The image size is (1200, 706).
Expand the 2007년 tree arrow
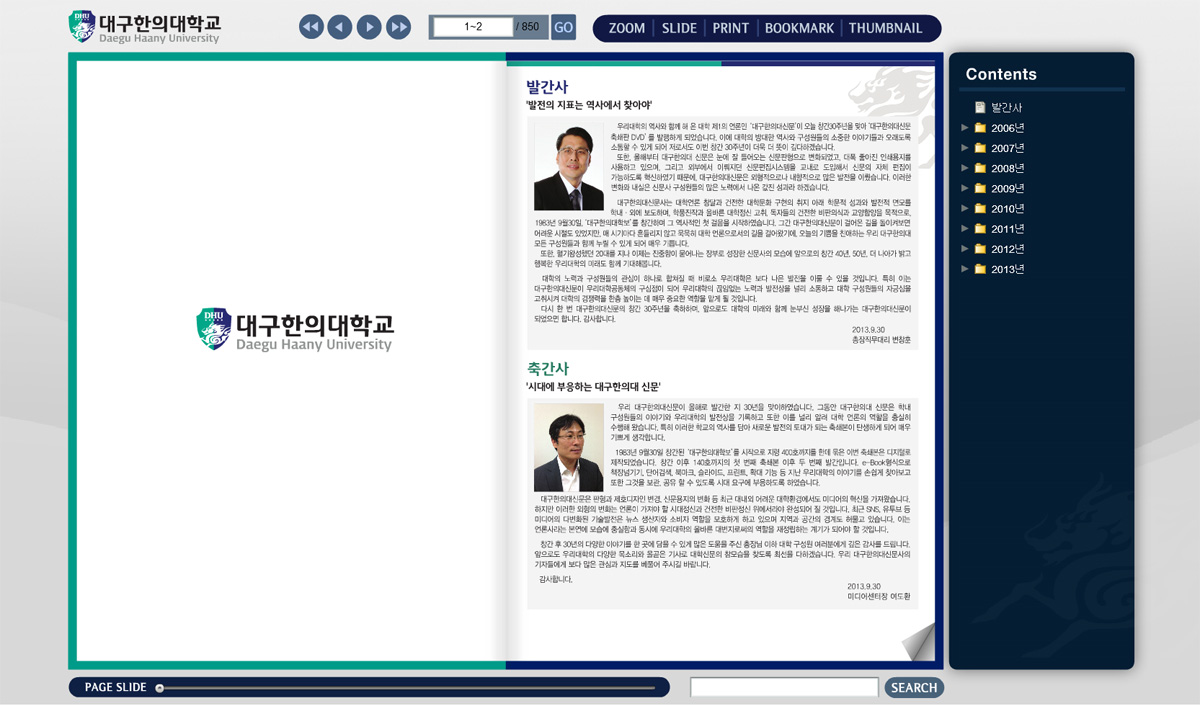coord(964,148)
